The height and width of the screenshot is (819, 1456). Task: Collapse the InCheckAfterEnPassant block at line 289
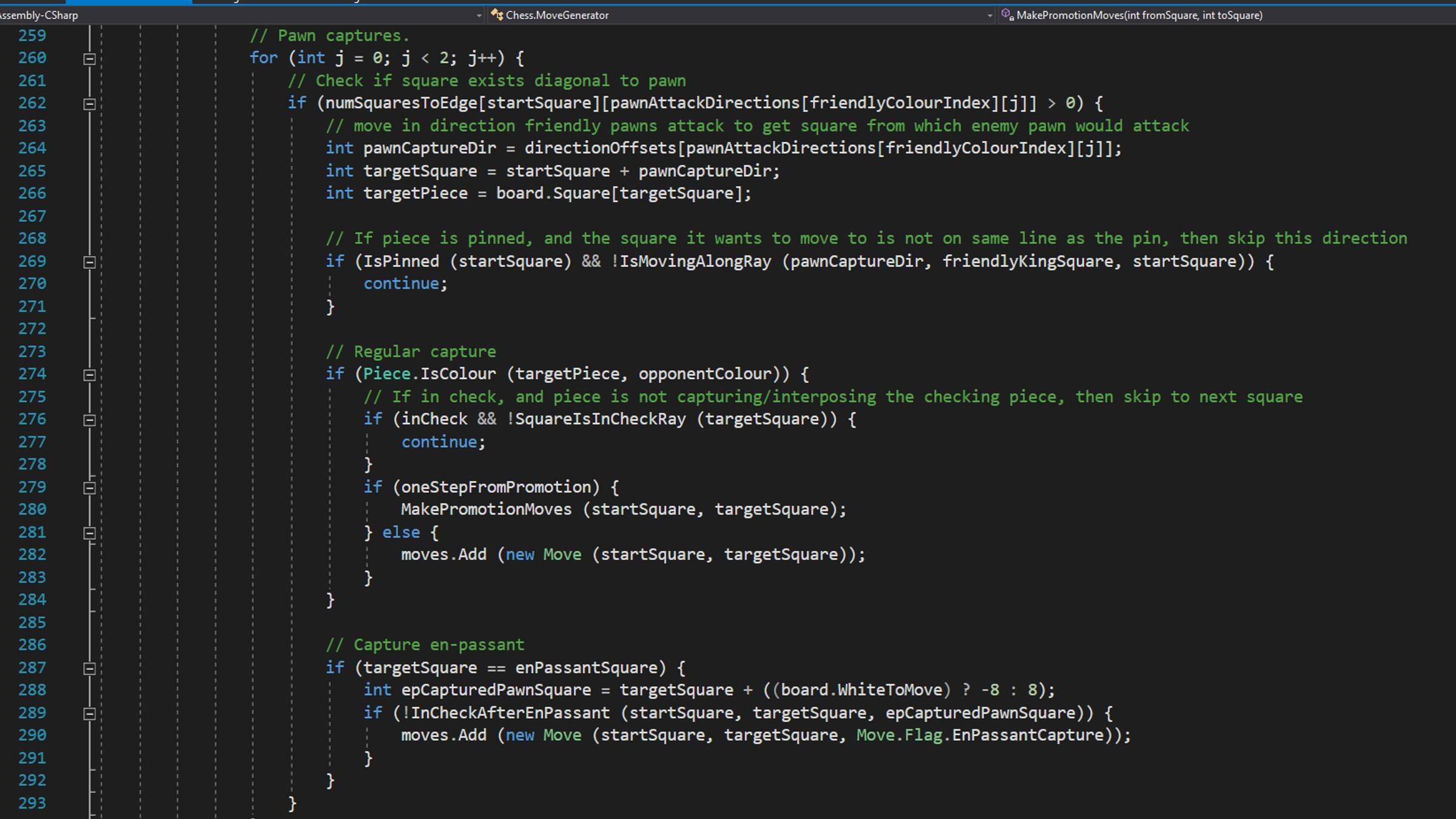(89, 713)
